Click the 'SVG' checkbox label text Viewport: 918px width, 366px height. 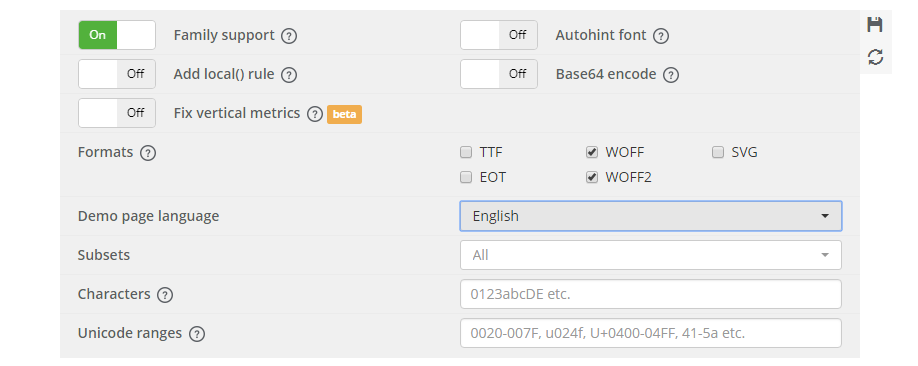pos(744,153)
